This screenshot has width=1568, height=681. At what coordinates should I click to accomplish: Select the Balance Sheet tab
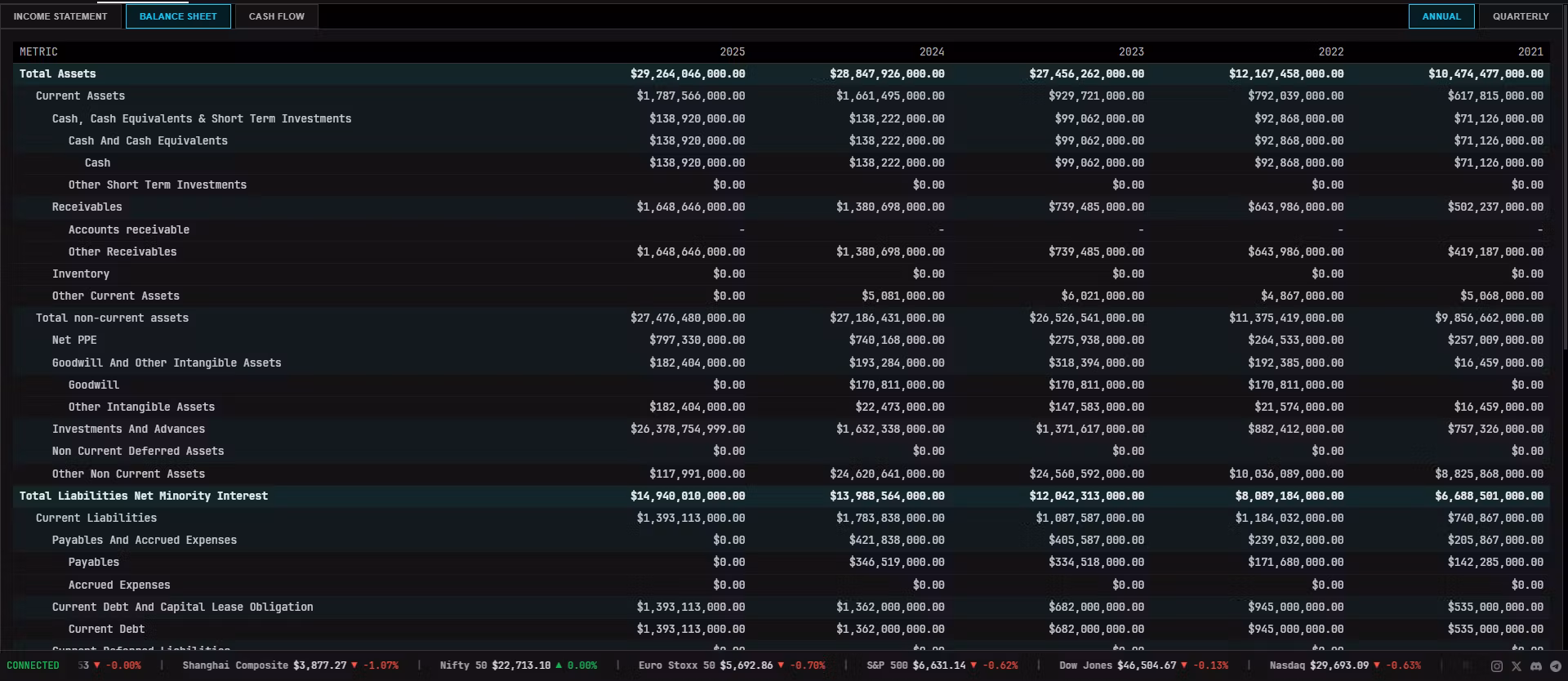tap(178, 16)
